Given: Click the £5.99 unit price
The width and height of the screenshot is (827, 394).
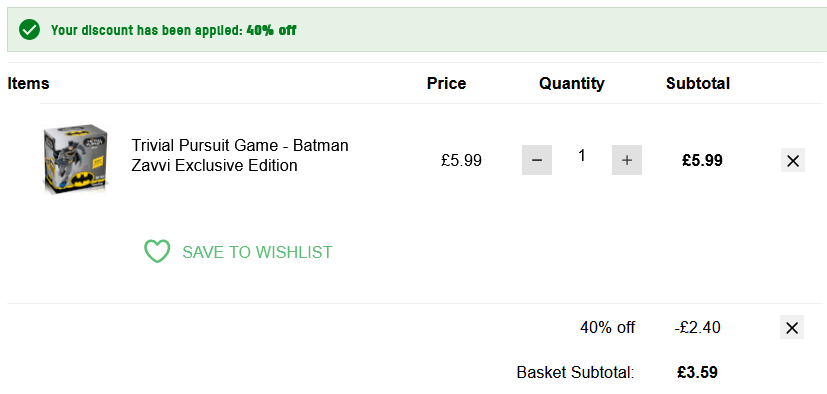Looking at the screenshot, I should tap(461, 160).
